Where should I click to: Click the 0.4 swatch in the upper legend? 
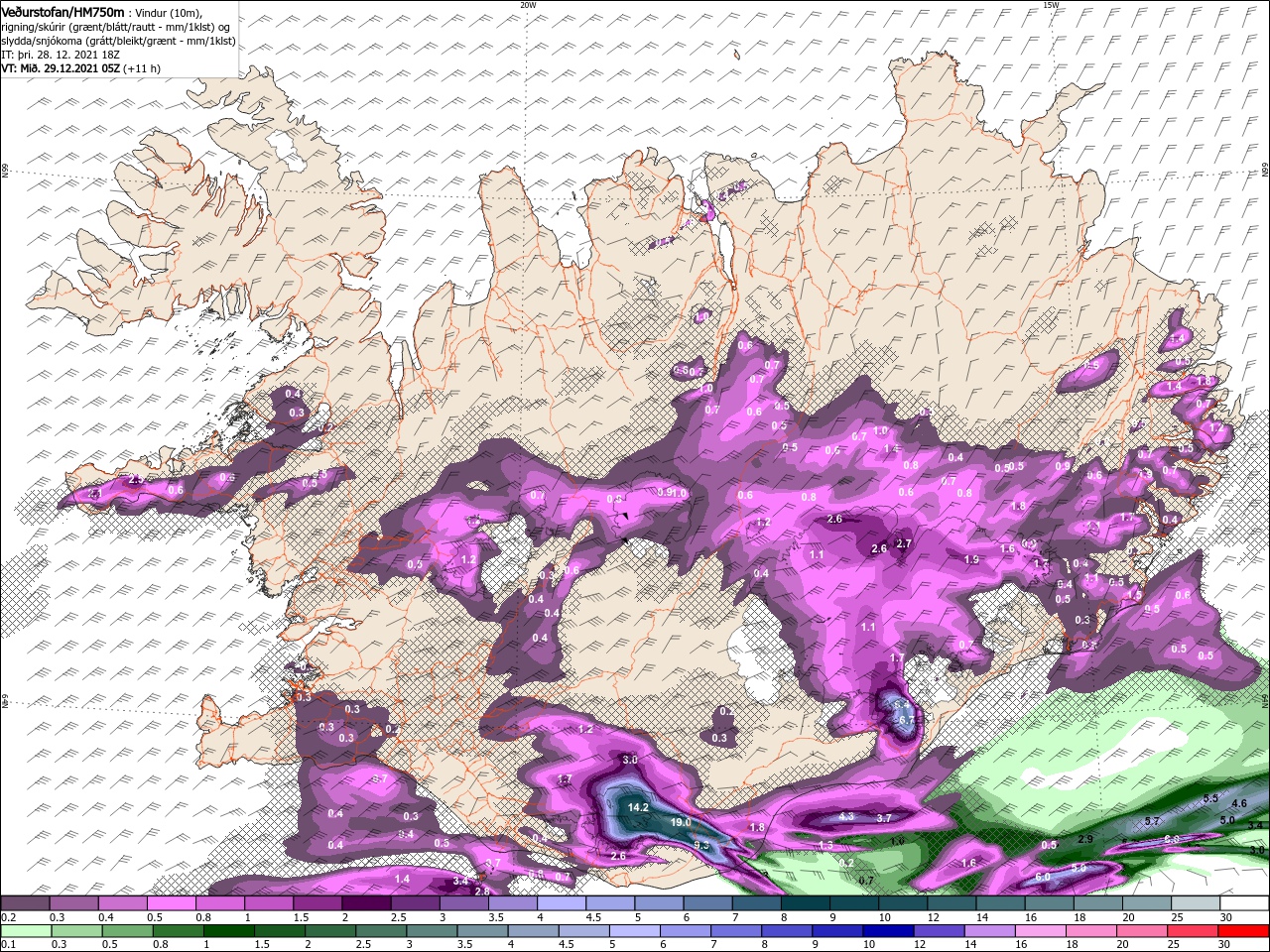tap(121, 903)
